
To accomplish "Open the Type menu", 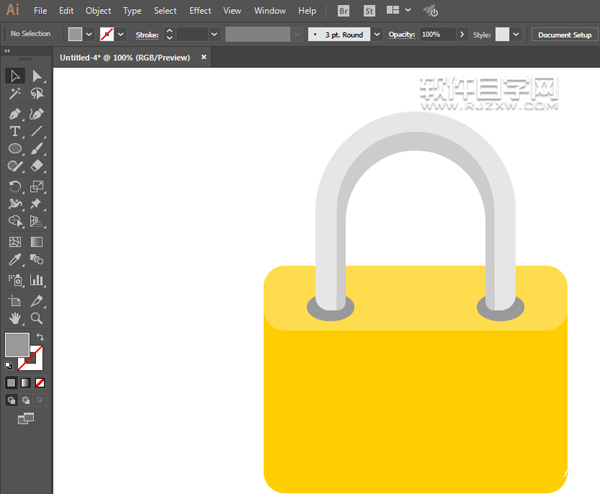I will click(x=132, y=11).
